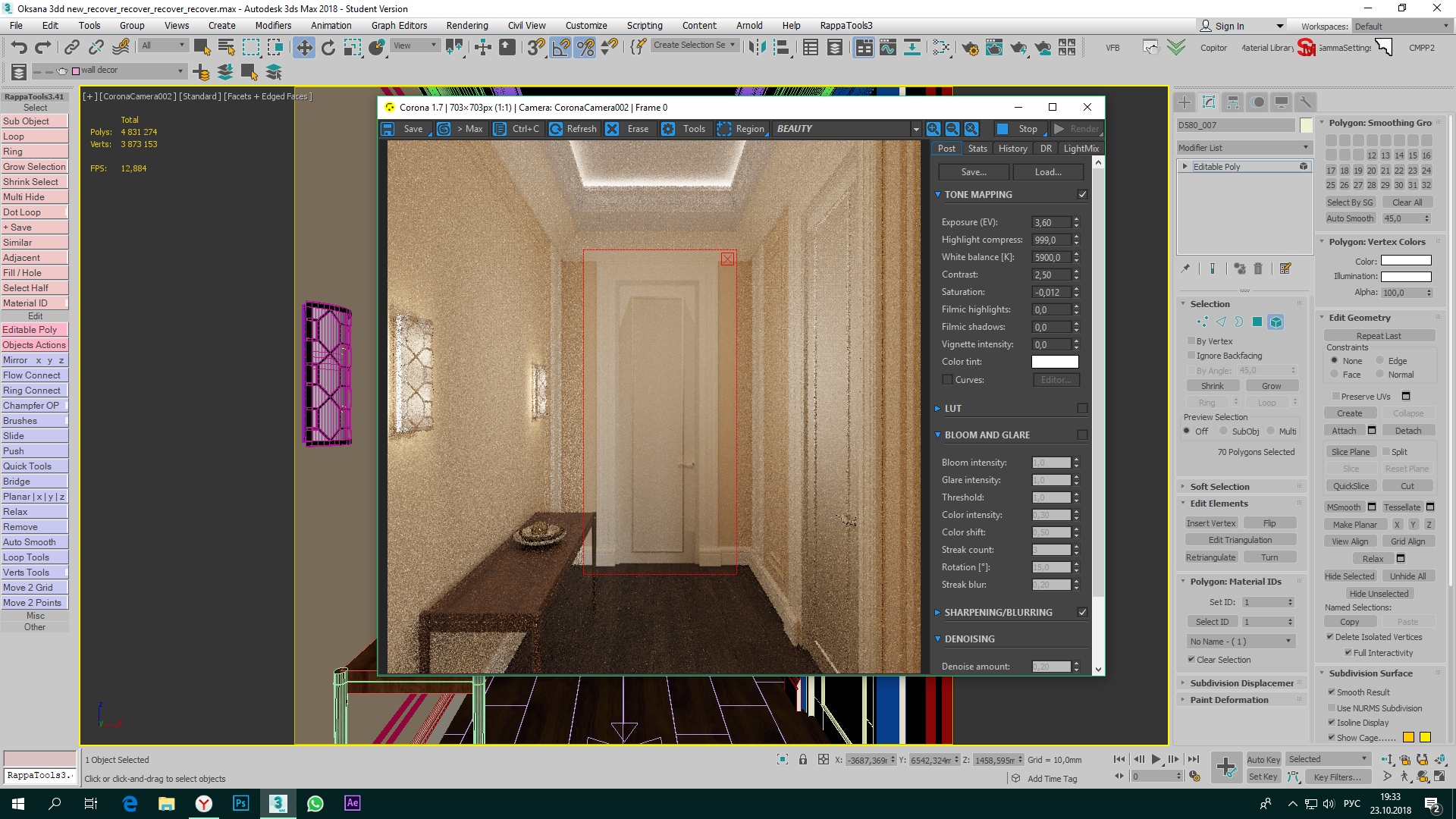This screenshot has height=819, width=1456.
Task: Expand the Soft Selection rollout
Action: tap(1219, 487)
